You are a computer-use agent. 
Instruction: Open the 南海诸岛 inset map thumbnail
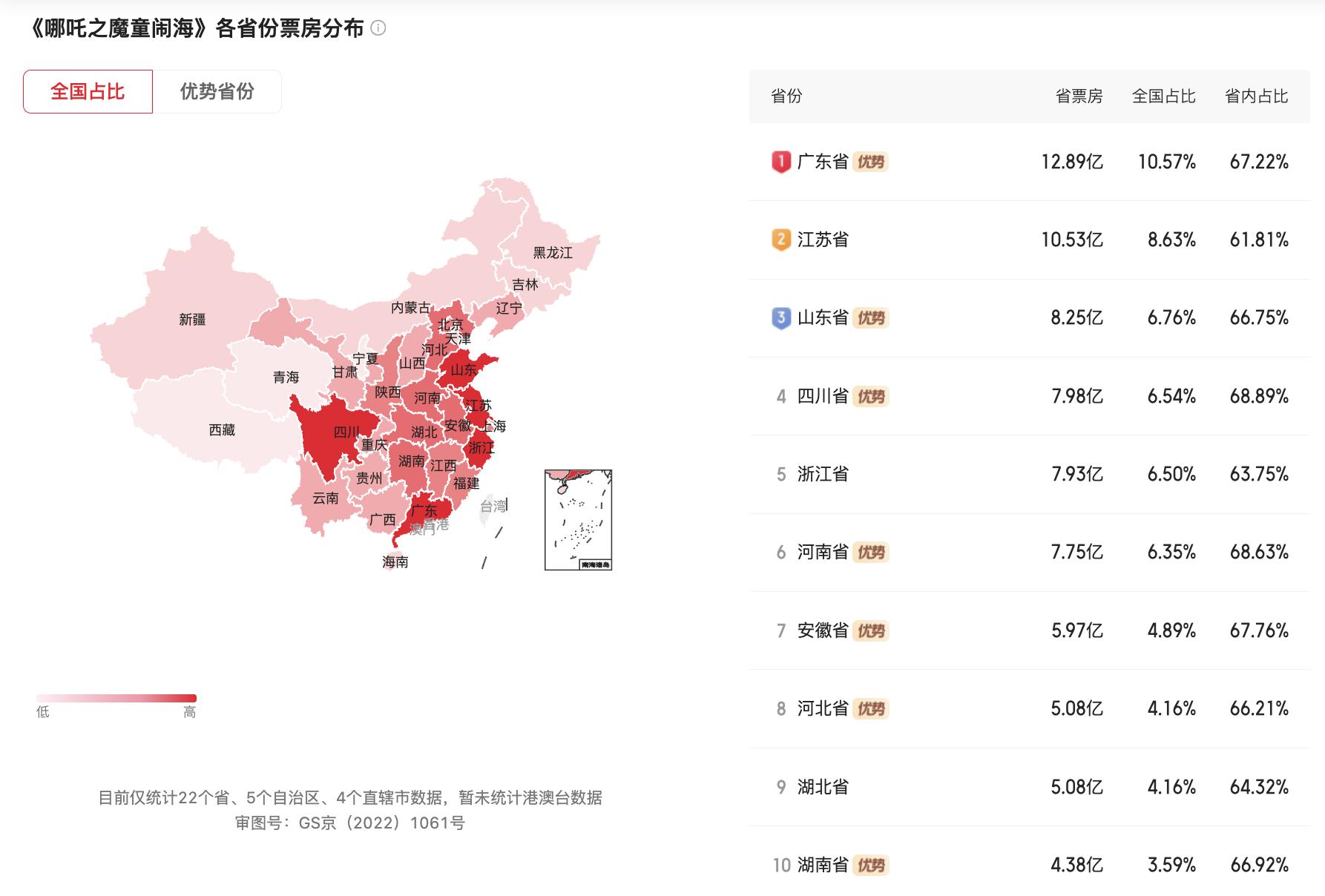point(578,519)
